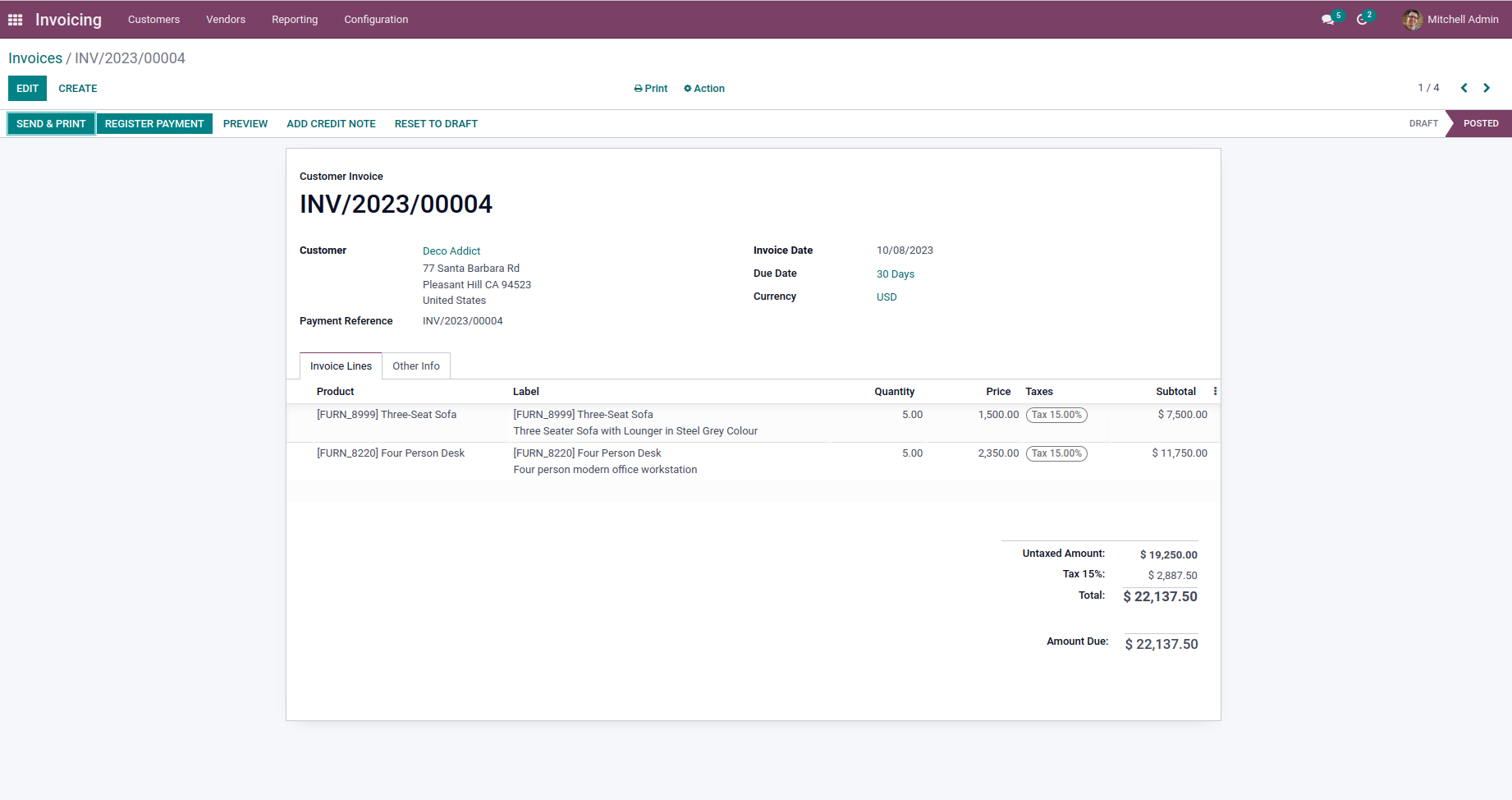Click Mitchell Admin user avatar

tap(1413, 20)
